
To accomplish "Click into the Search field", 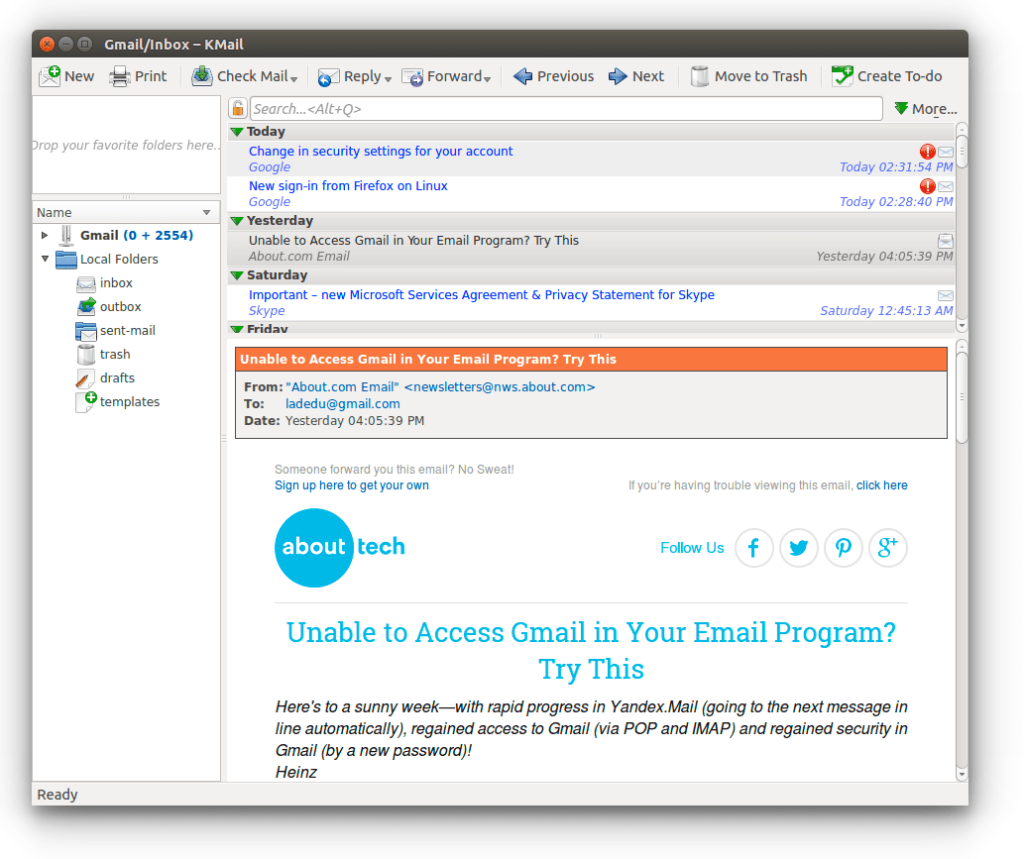I will click(566, 108).
